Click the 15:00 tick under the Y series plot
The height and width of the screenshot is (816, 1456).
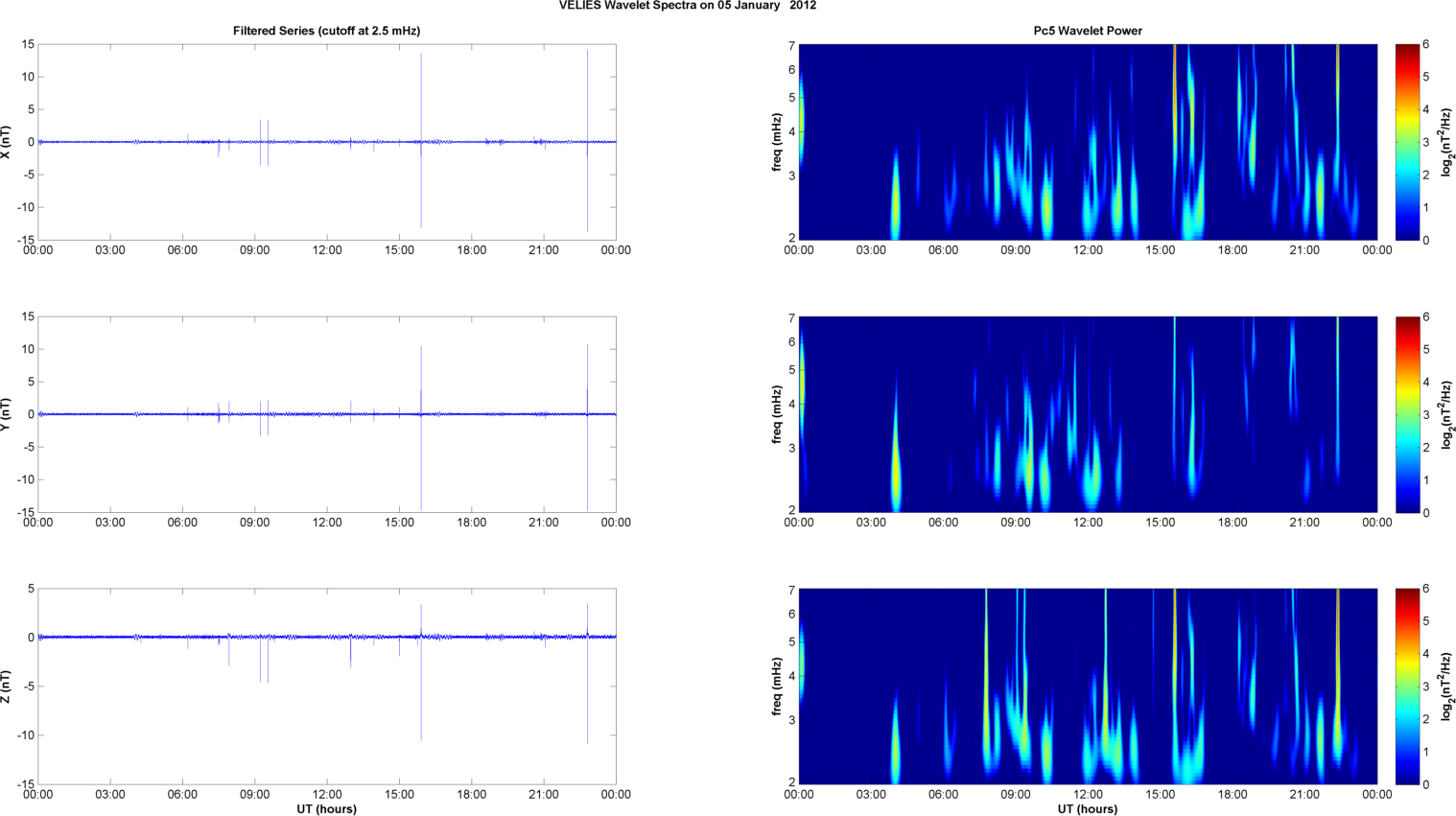click(x=399, y=523)
